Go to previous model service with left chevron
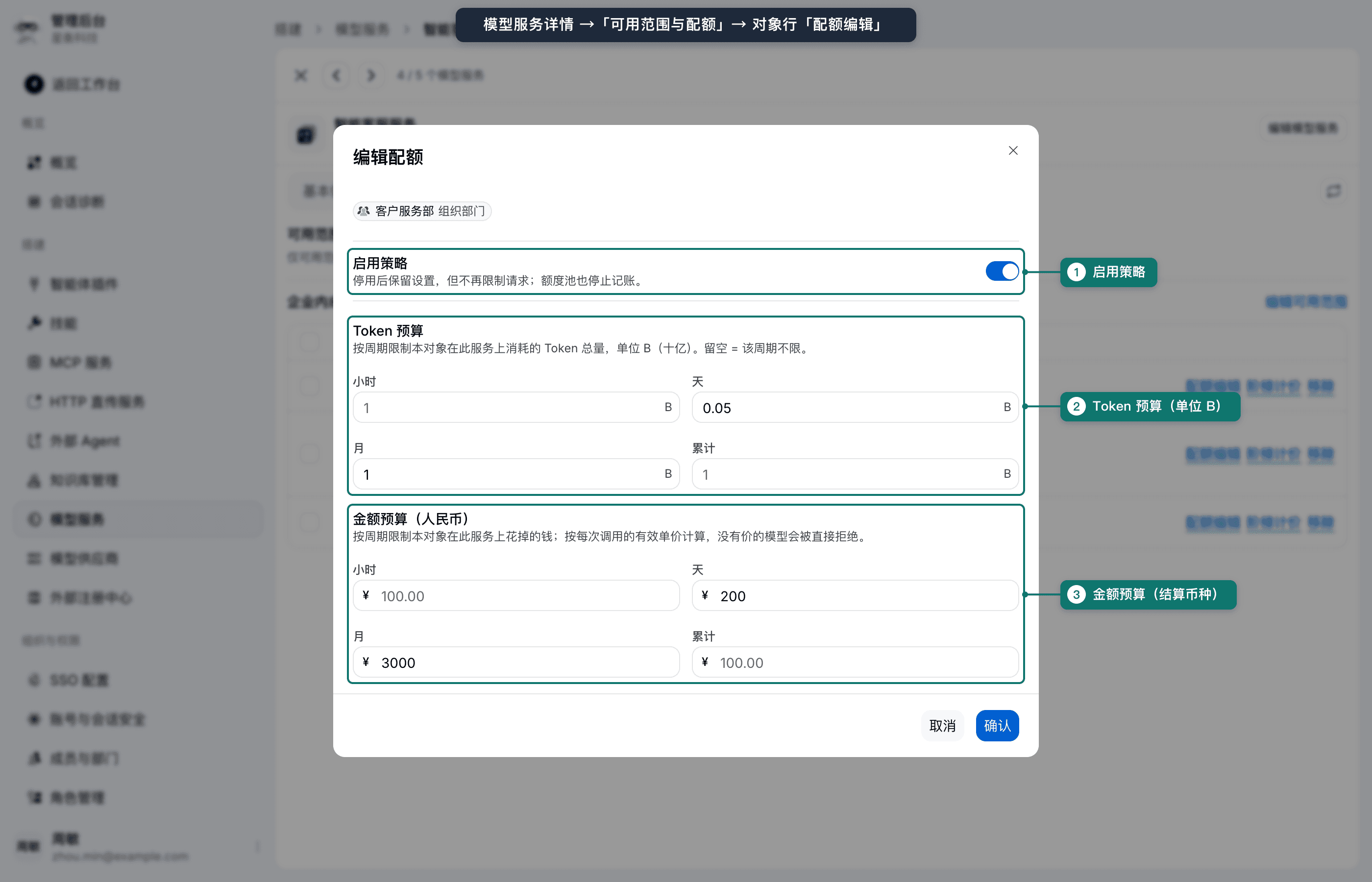The height and width of the screenshot is (882, 1372). click(x=337, y=75)
